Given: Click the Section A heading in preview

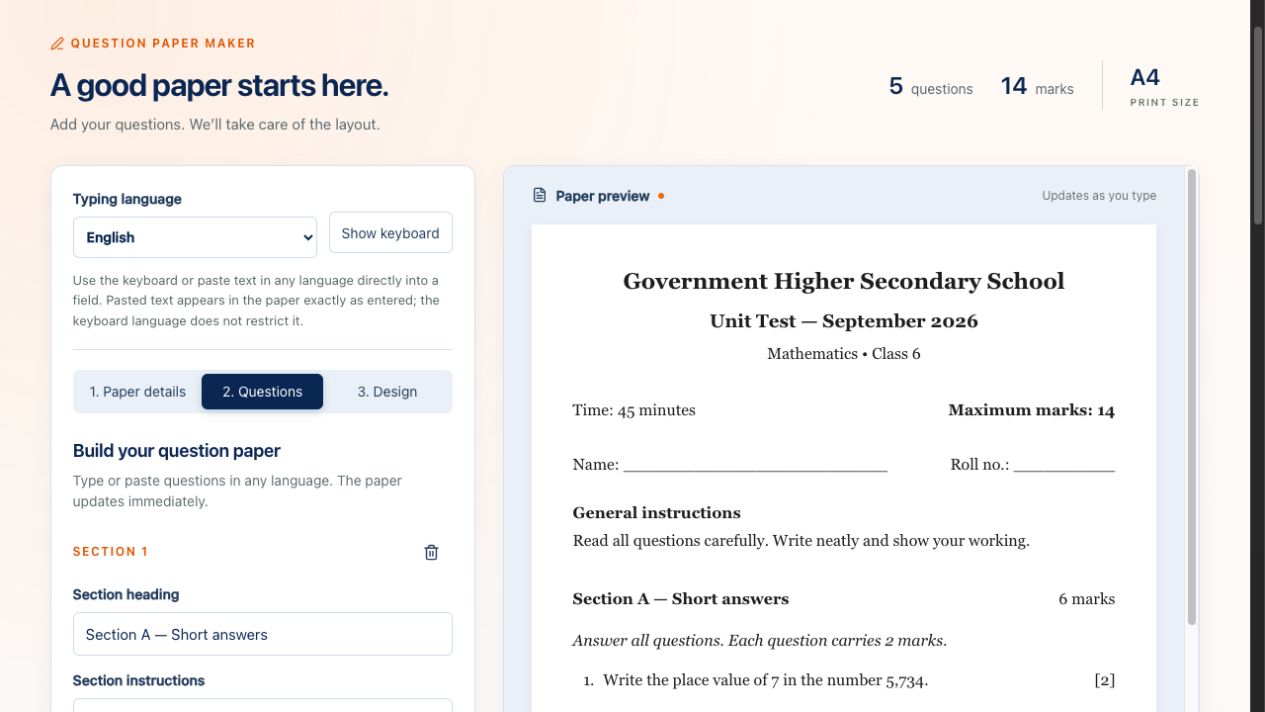Looking at the screenshot, I should pos(681,599).
